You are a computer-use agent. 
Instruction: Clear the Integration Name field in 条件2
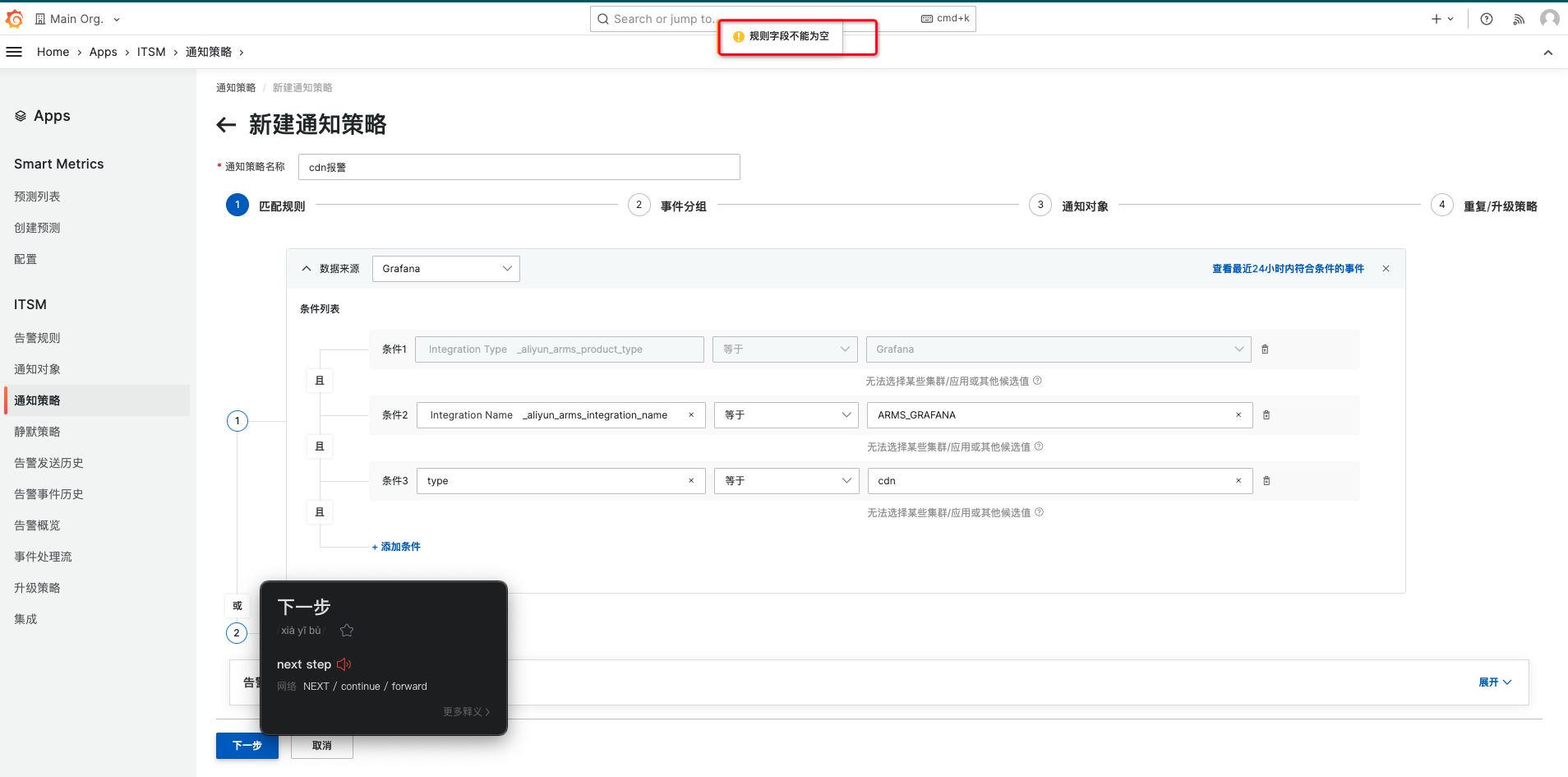[691, 415]
